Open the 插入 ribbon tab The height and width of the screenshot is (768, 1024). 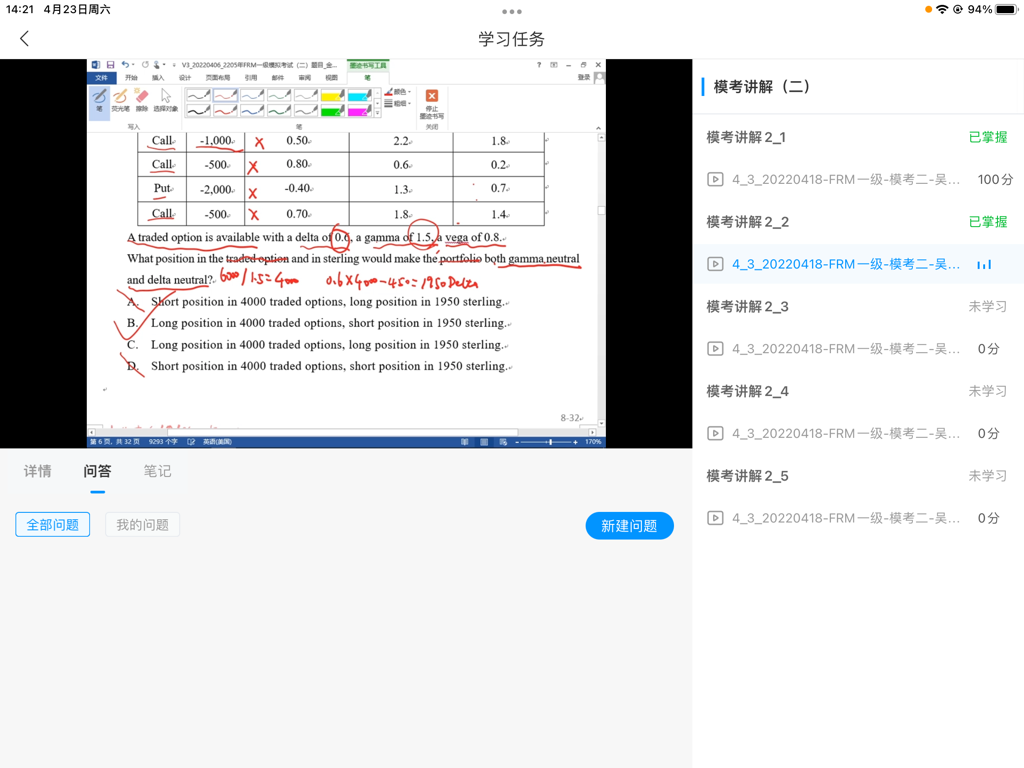click(158, 78)
